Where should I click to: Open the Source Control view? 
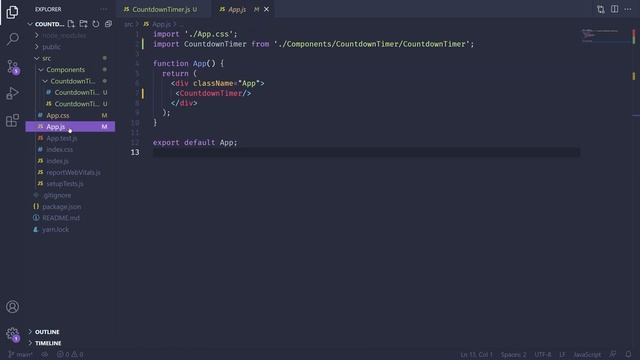point(12,67)
